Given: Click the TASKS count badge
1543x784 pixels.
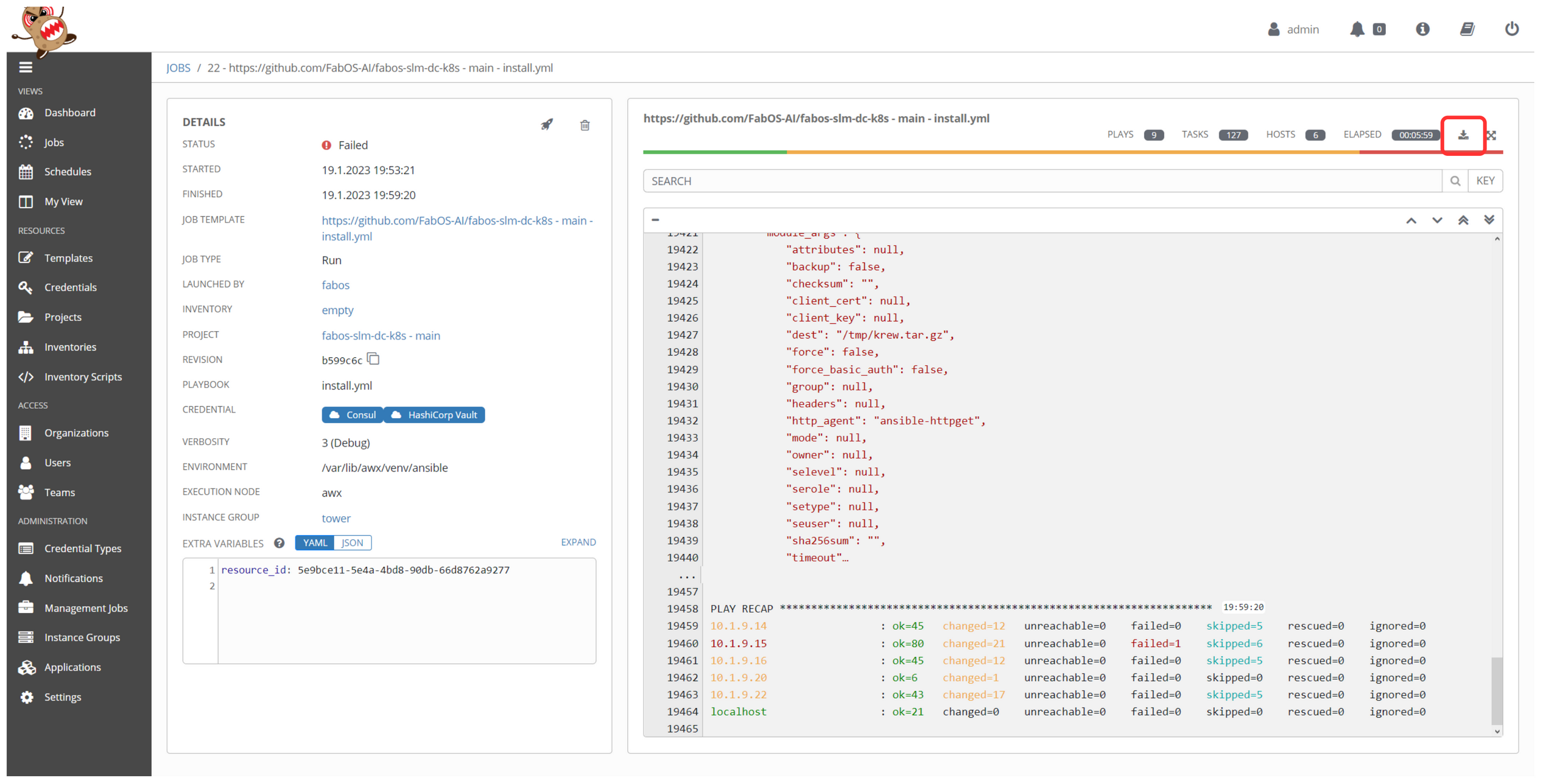Looking at the screenshot, I should pyautogui.click(x=1233, y=135).
